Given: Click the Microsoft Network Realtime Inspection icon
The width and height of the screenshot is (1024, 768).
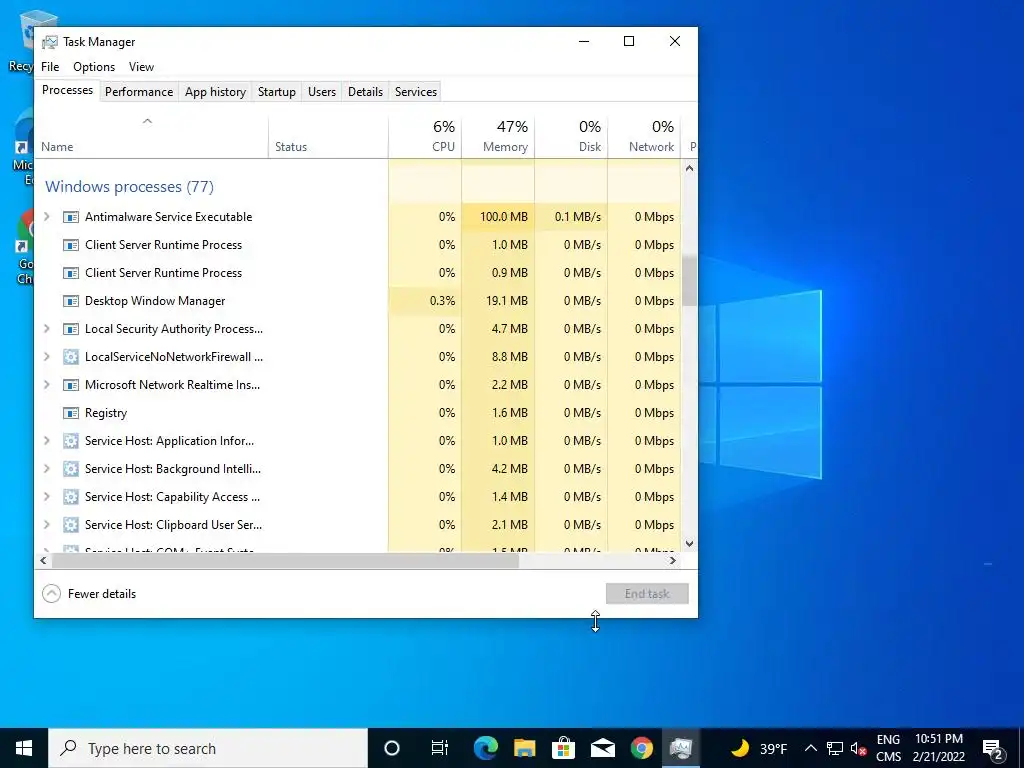Looking at the screenshot, I should [71, 385].
